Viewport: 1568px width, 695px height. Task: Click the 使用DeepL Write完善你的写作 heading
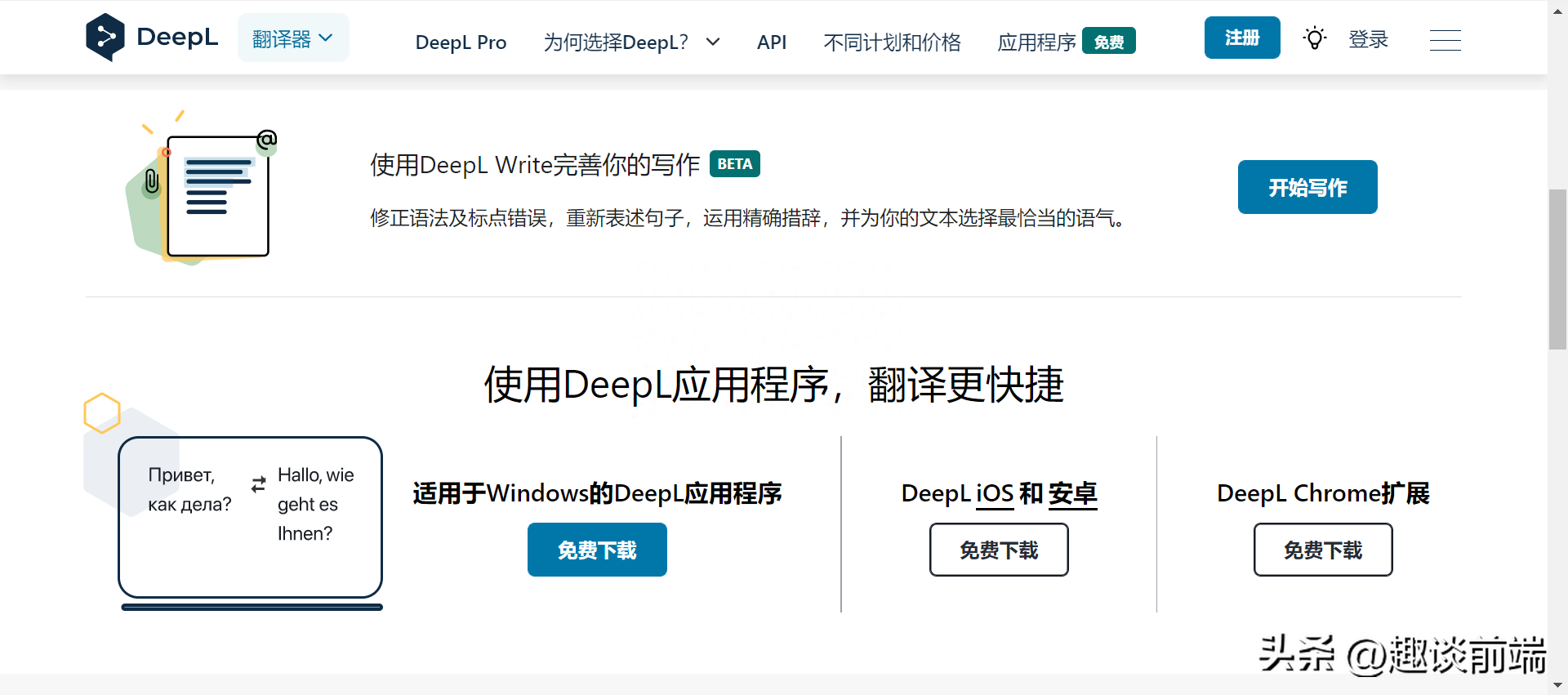535,165
